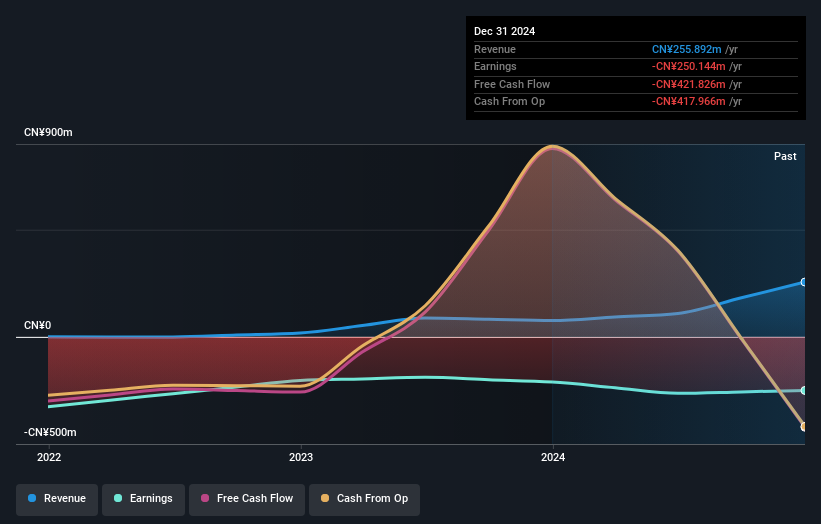Click the -CN¥500m y-axis label

pos(50,432)
